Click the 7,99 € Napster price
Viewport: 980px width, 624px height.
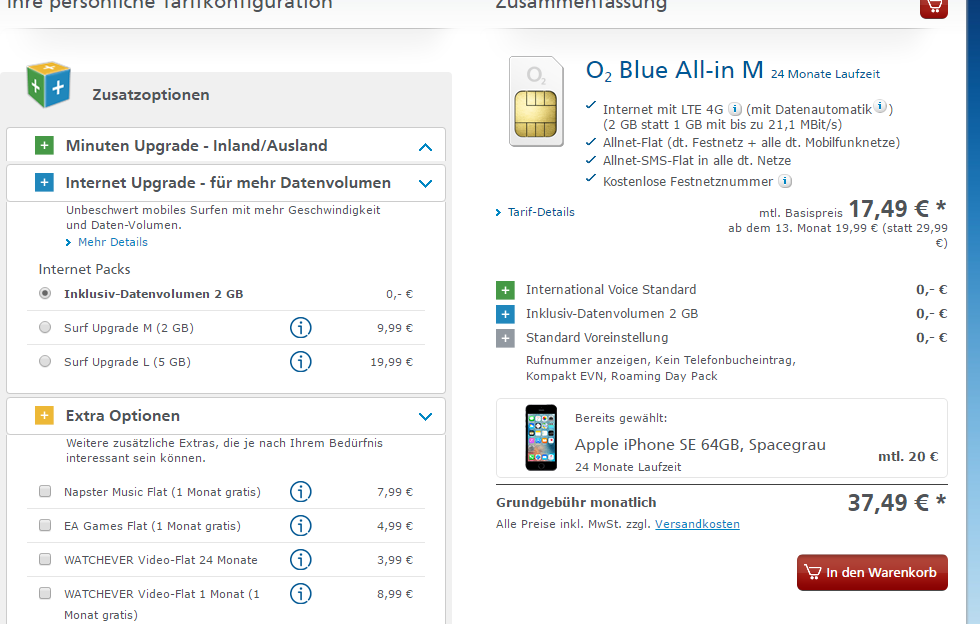coord(394,492)
